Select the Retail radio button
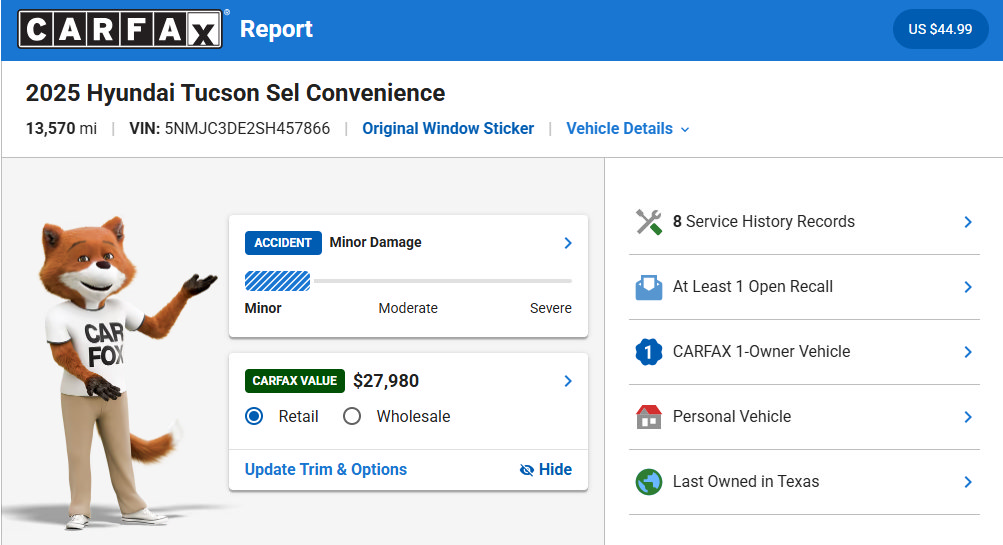This screenshot has height=545, width=1003. pyautogui.click(x=254, y=416)
